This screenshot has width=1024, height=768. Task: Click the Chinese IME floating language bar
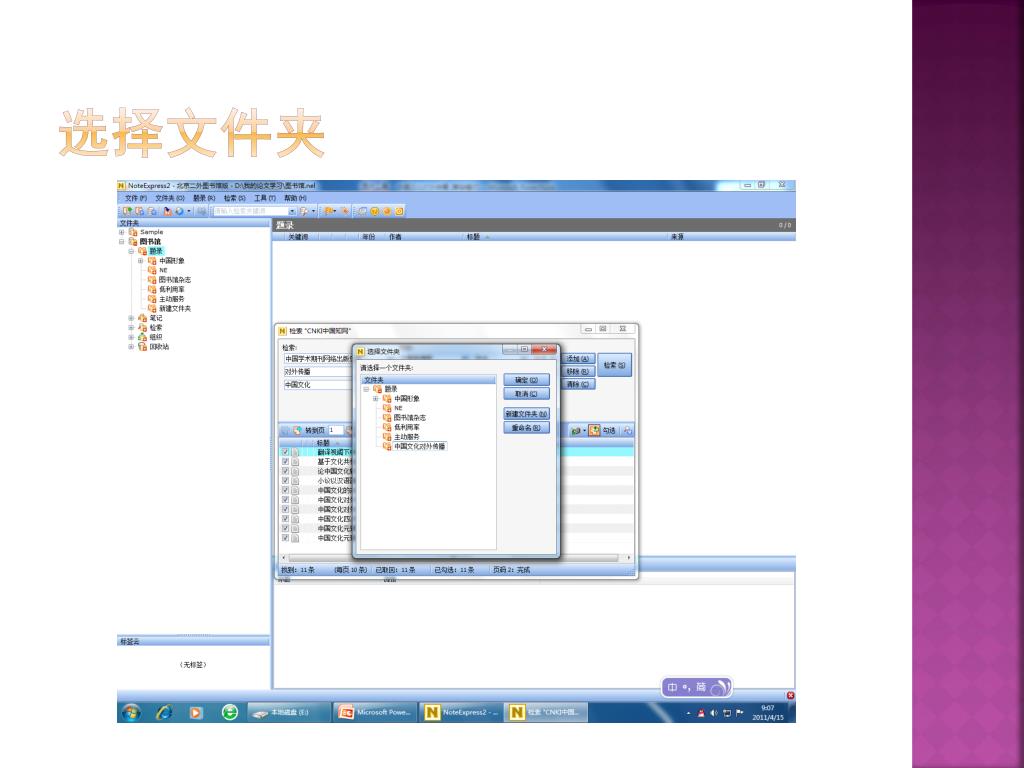pos(696,687)
